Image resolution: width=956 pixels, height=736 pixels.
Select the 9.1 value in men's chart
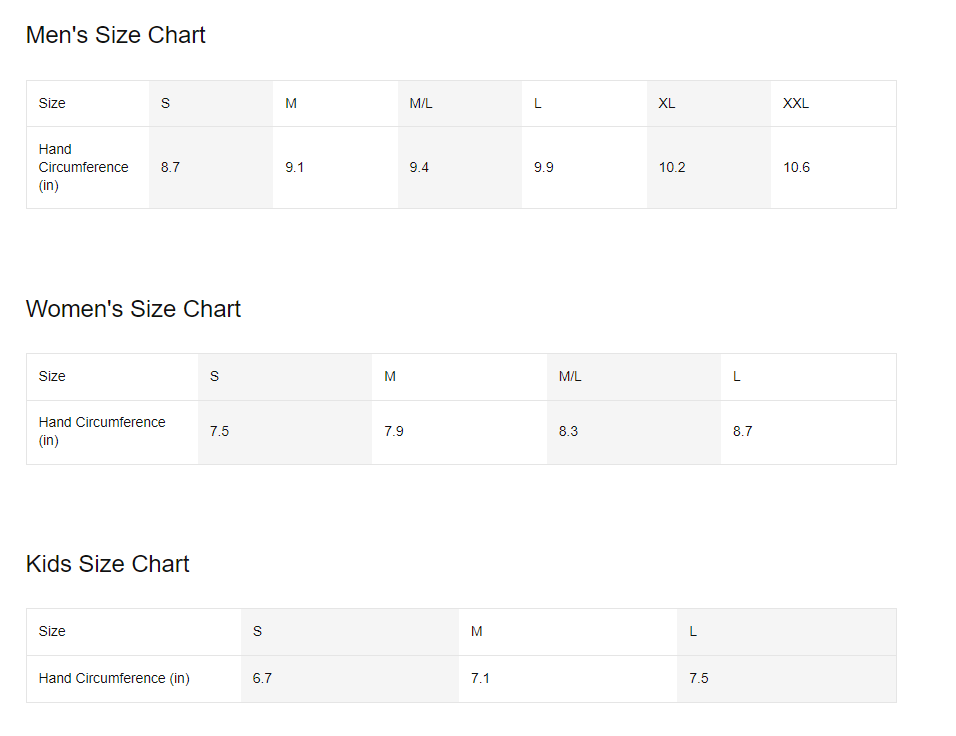(x=294, y=168)
